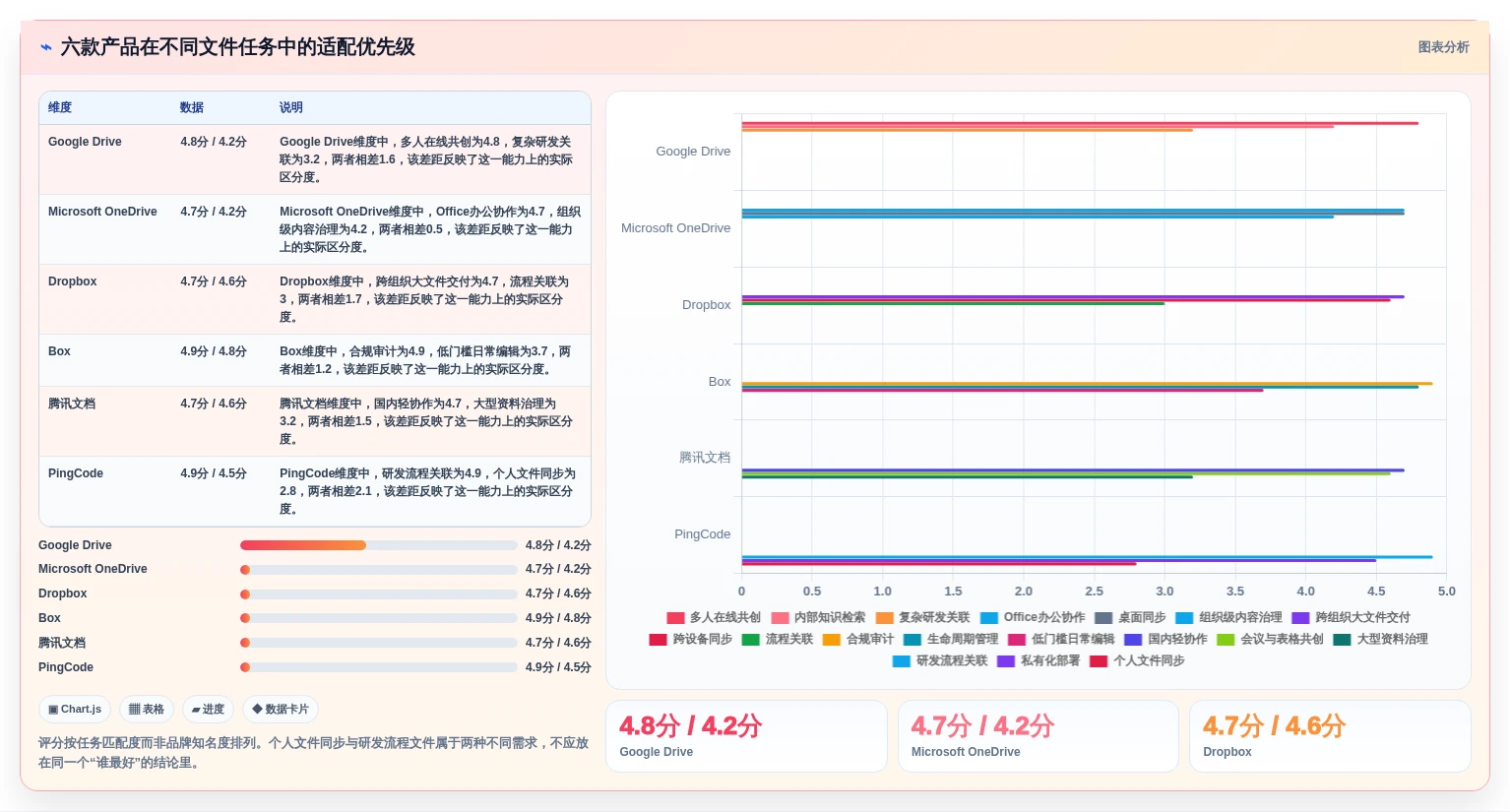The image size is (1510, 812).
Task: Click the 腾讯文档 chart axis label
Action: (x=705, y=458)
